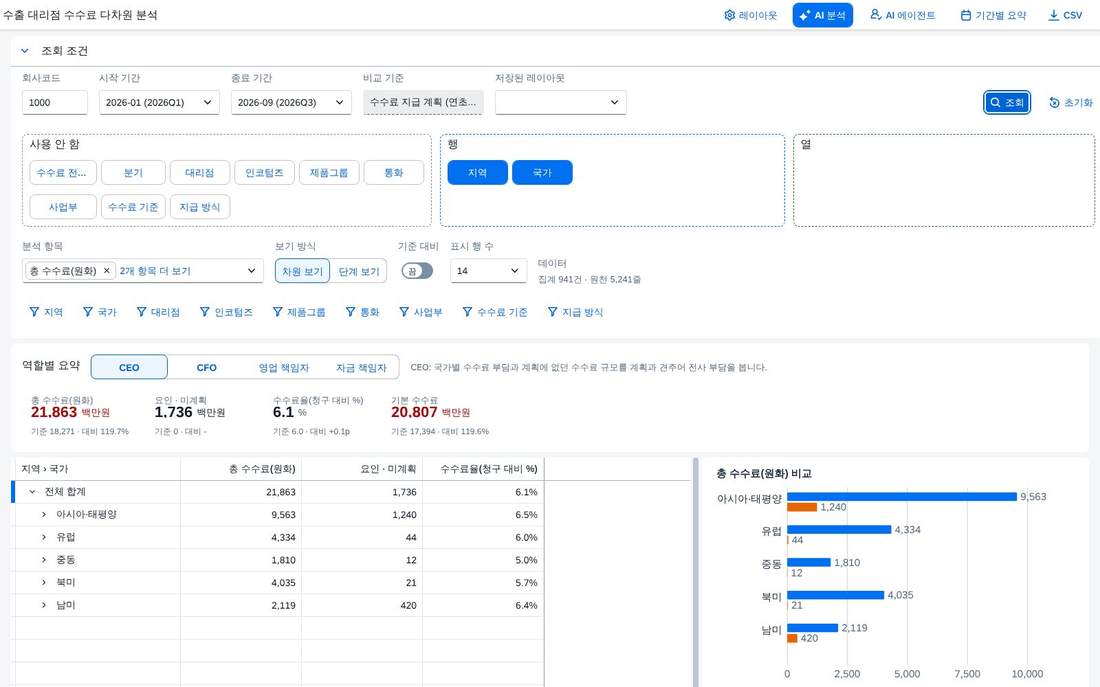Viewport: 1100px width, 687px height.
Task: Select the 지급 방식 dimension chip
Action: [x=200, y=207]
